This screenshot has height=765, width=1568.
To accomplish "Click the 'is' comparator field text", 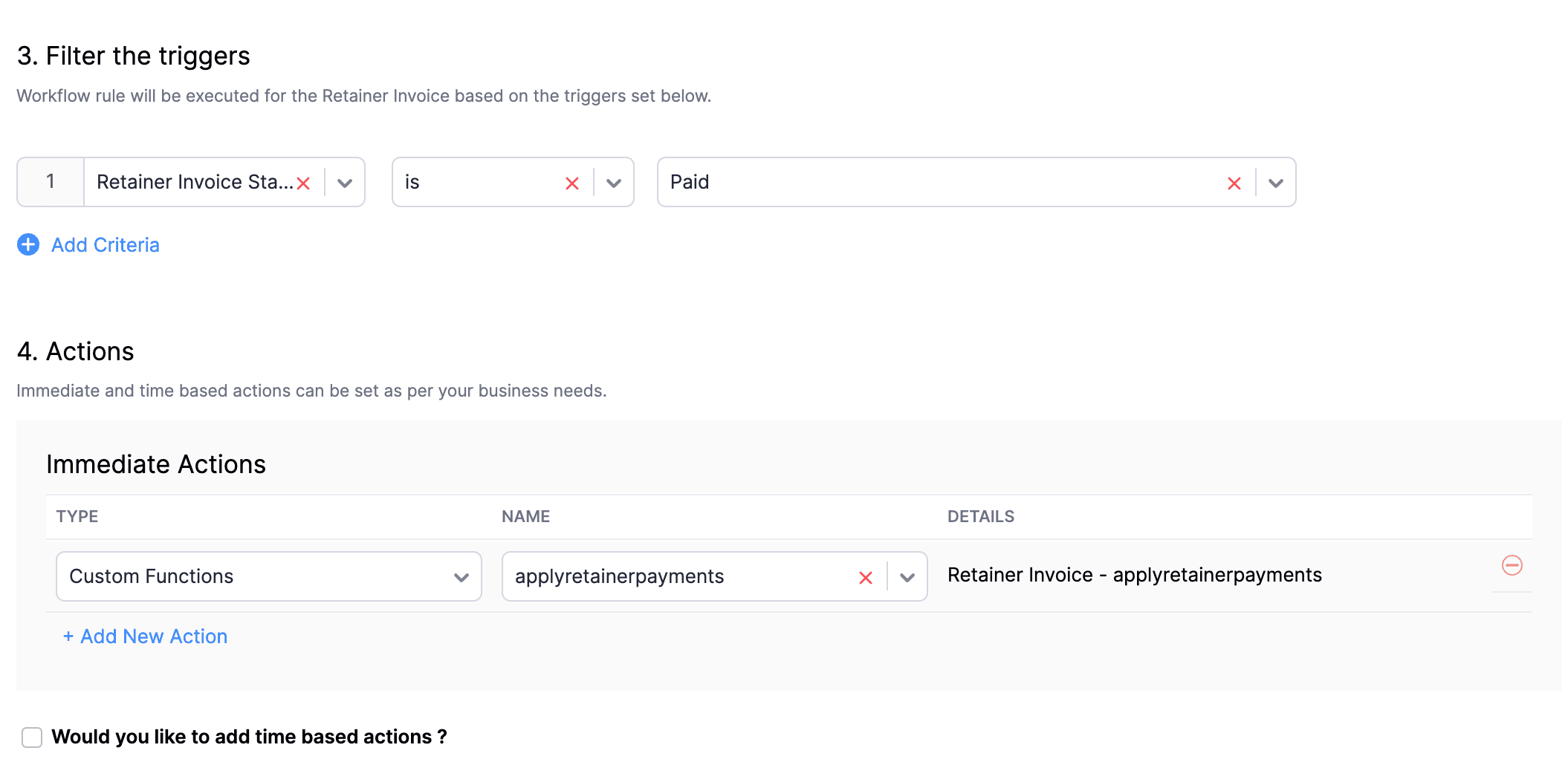I will pos(476,182).
